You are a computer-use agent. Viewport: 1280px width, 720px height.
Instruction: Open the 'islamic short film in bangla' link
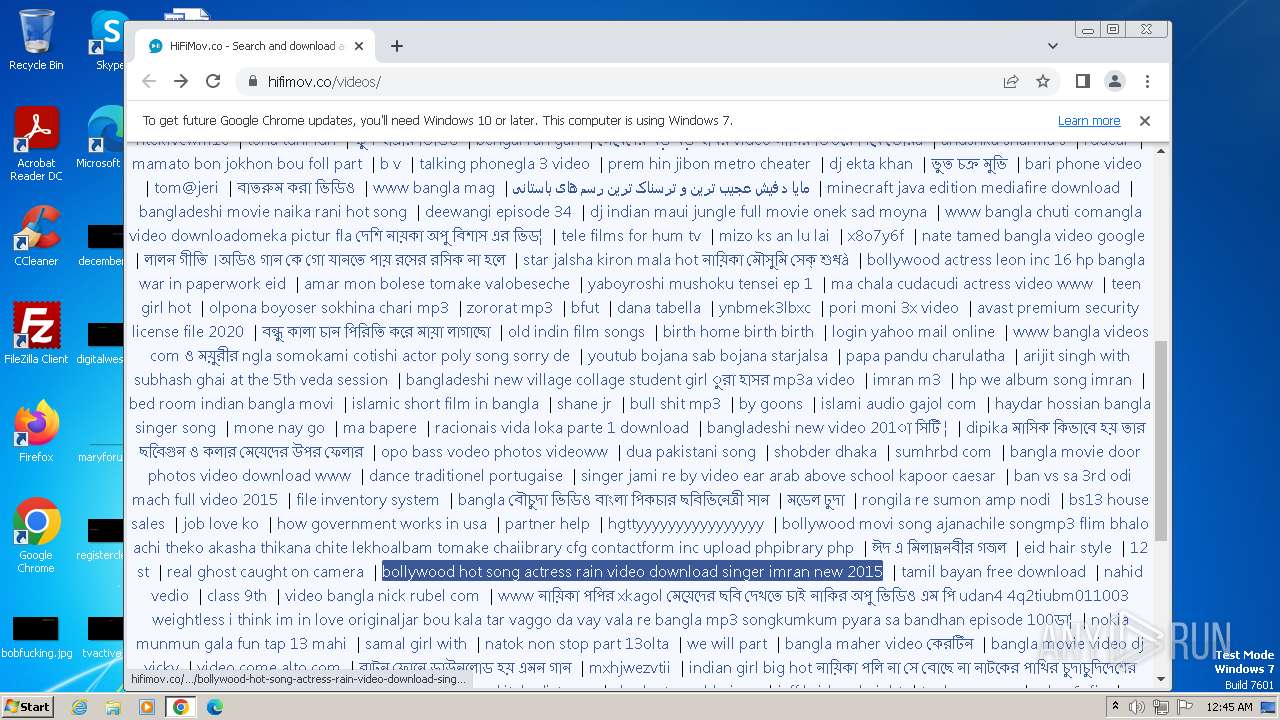click(x=445, y=404)
